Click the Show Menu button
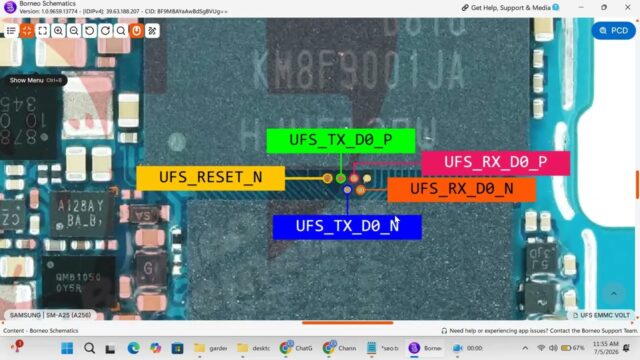The height and width of the screenshot is (360, 640). (35, 80)
